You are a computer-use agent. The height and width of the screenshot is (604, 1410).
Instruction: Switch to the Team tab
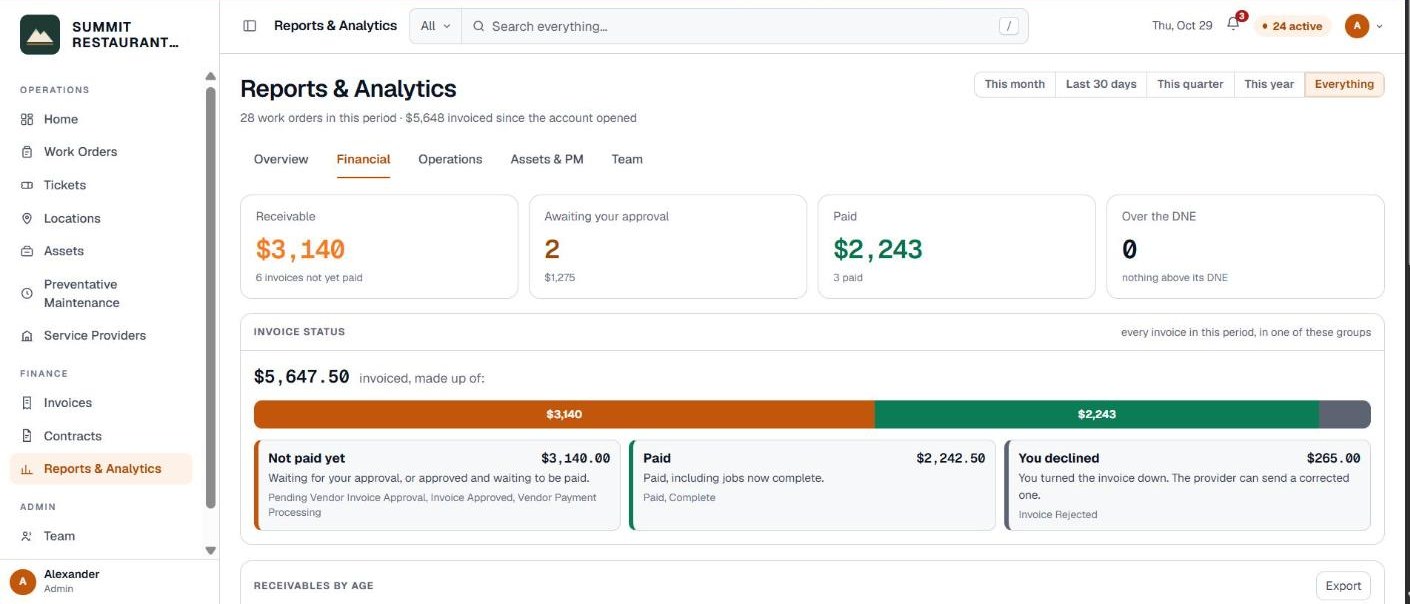pos(627,159)
